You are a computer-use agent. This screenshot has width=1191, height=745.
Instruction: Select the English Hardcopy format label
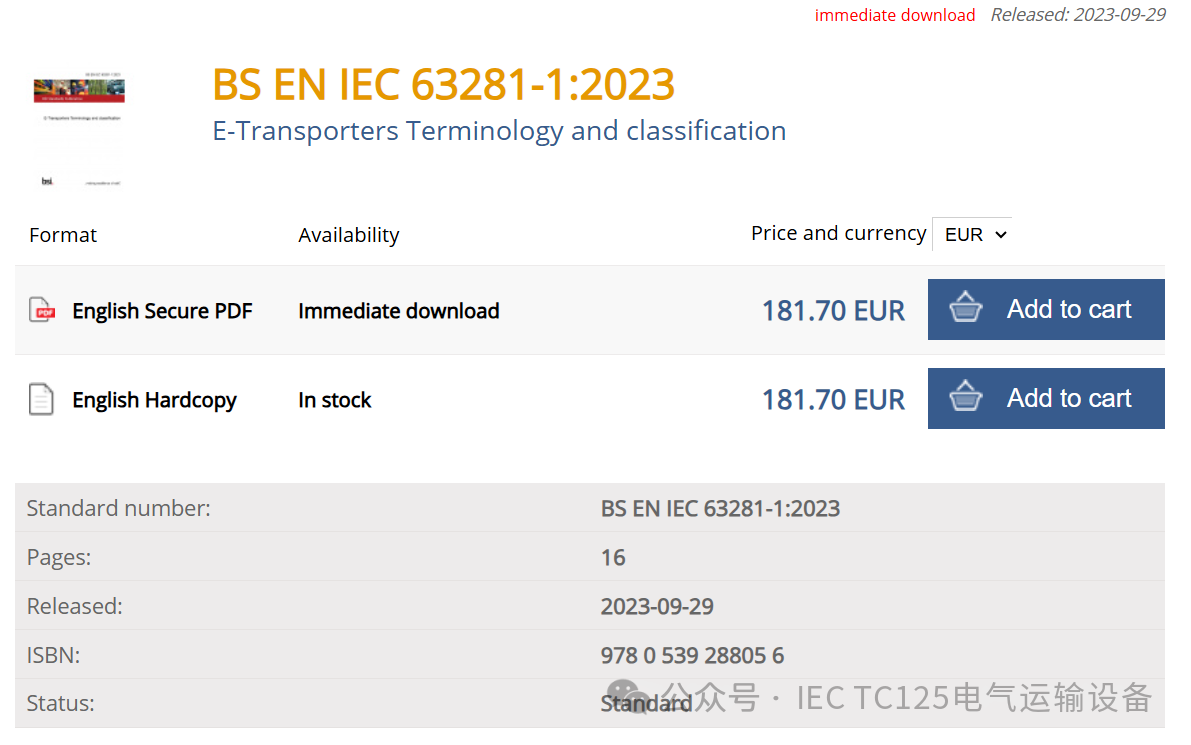[x=154, y=400]
